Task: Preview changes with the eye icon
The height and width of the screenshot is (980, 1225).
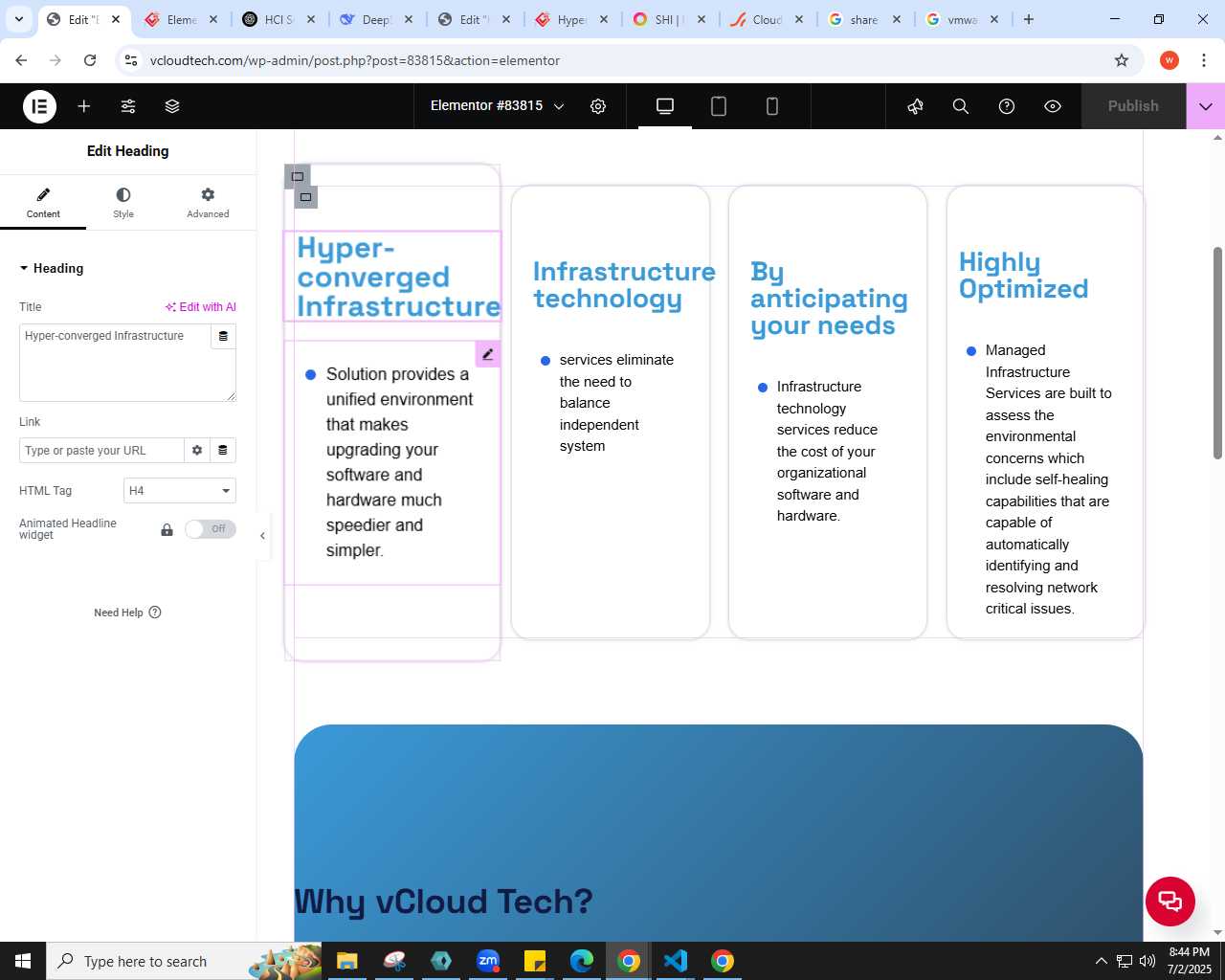Action: pos(1053,106)
